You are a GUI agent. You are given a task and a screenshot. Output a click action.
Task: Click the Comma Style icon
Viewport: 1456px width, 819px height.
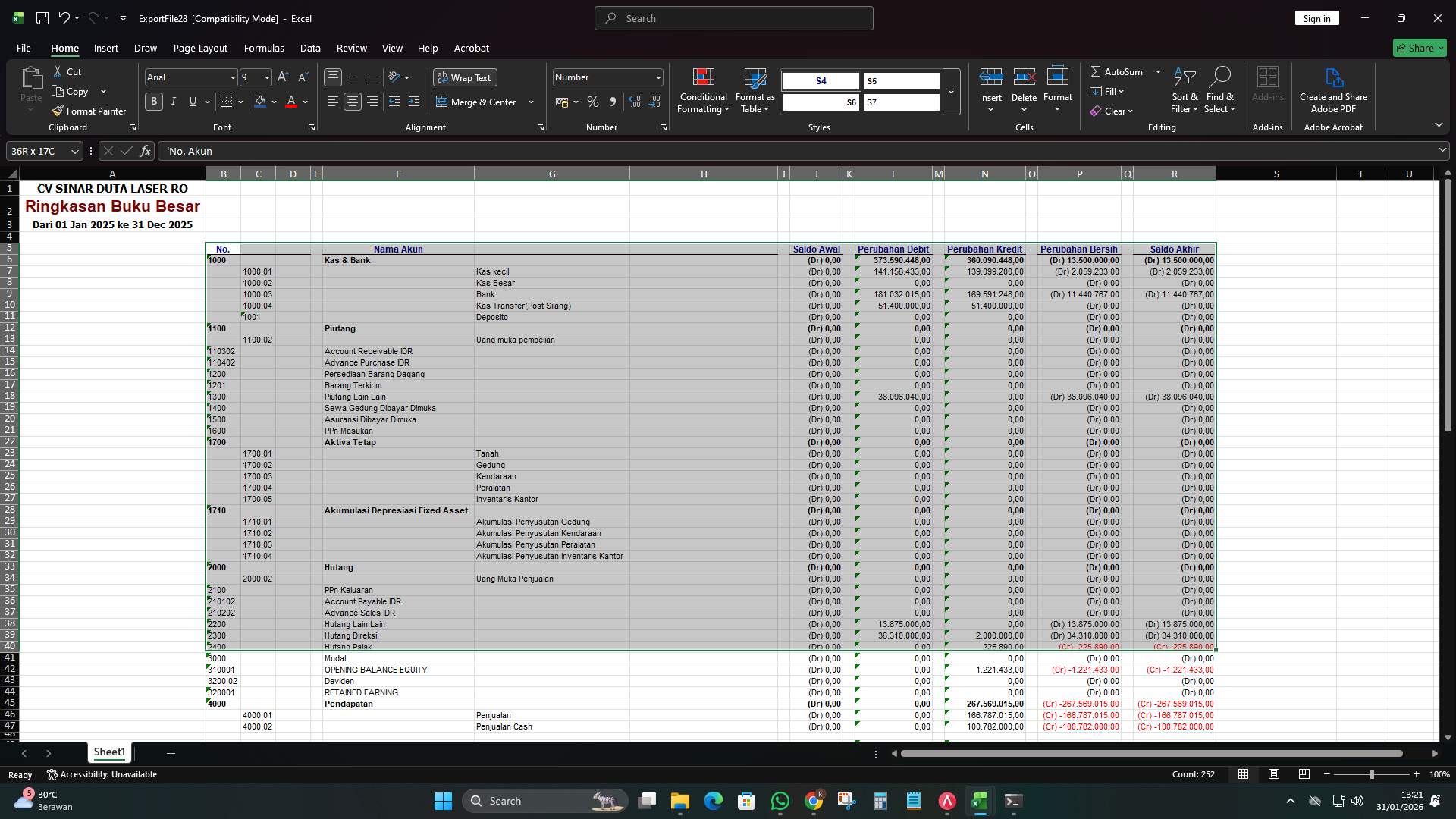pos(613,102)
